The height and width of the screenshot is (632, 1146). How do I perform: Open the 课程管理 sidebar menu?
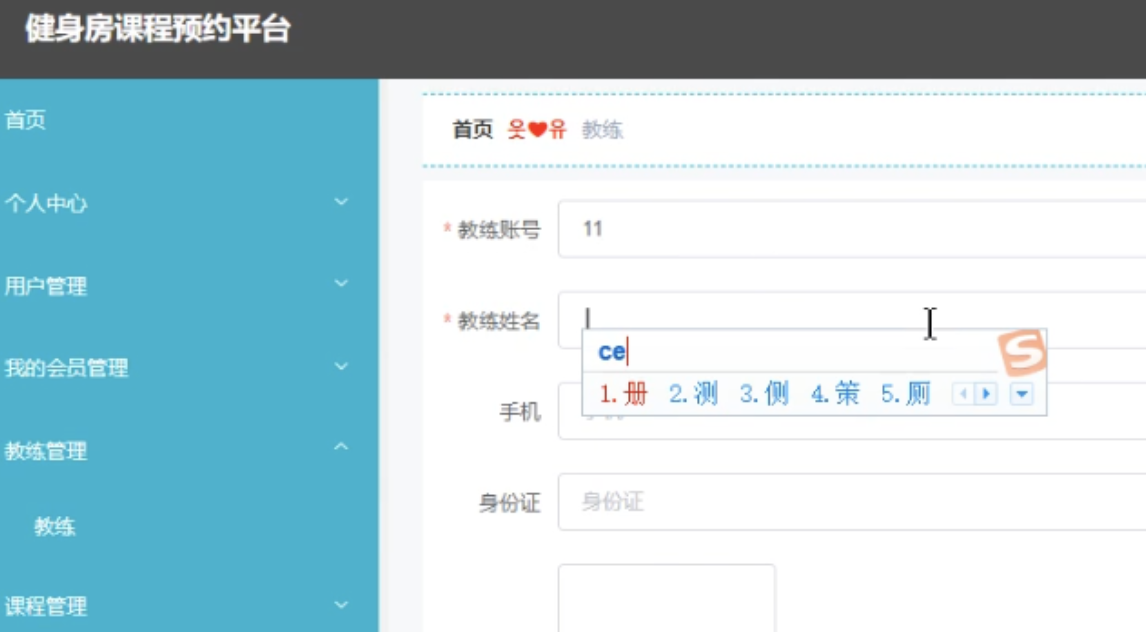click(x=189, y=606)
